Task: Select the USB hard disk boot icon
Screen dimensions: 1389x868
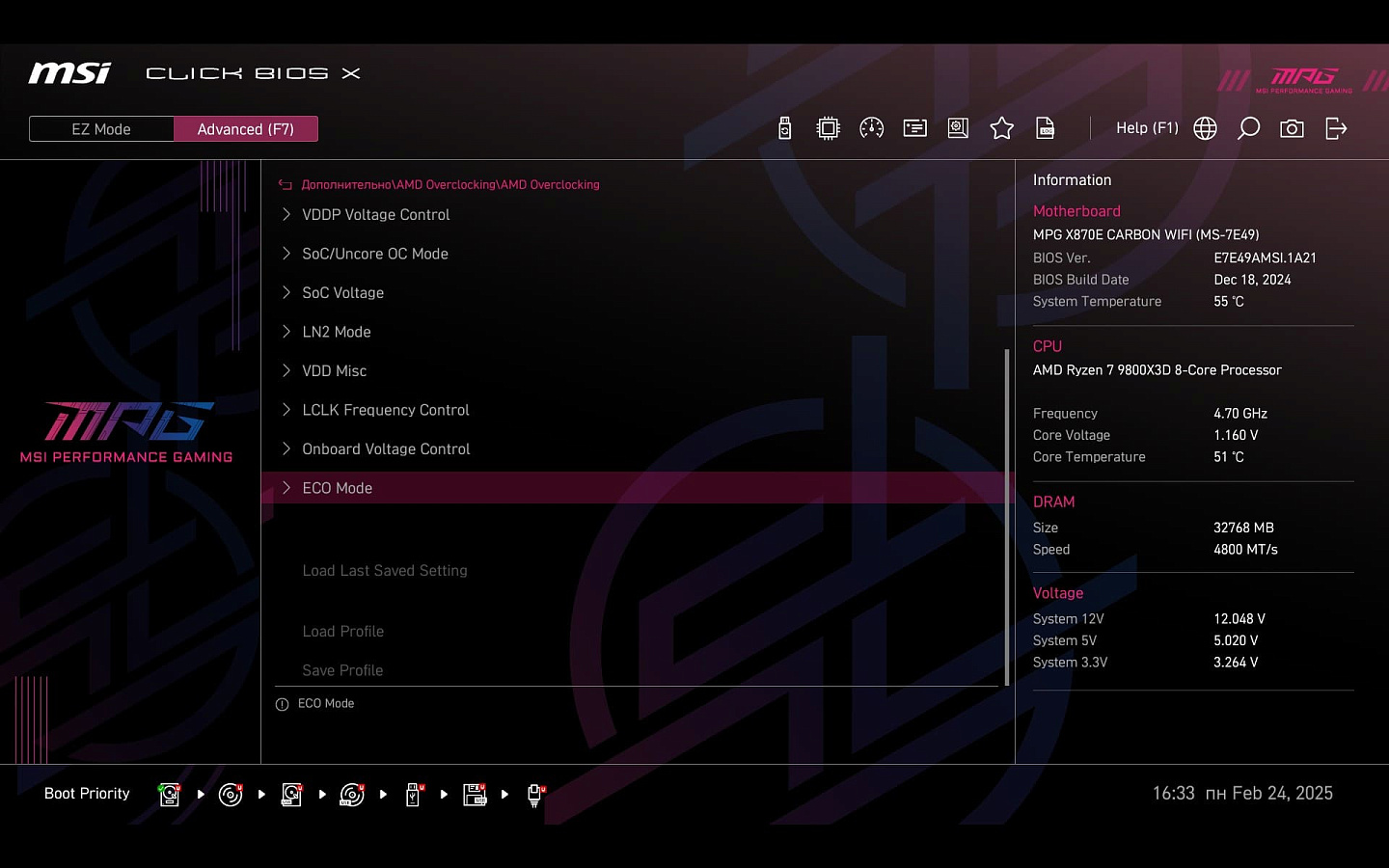Action: [x=291, y=794]
